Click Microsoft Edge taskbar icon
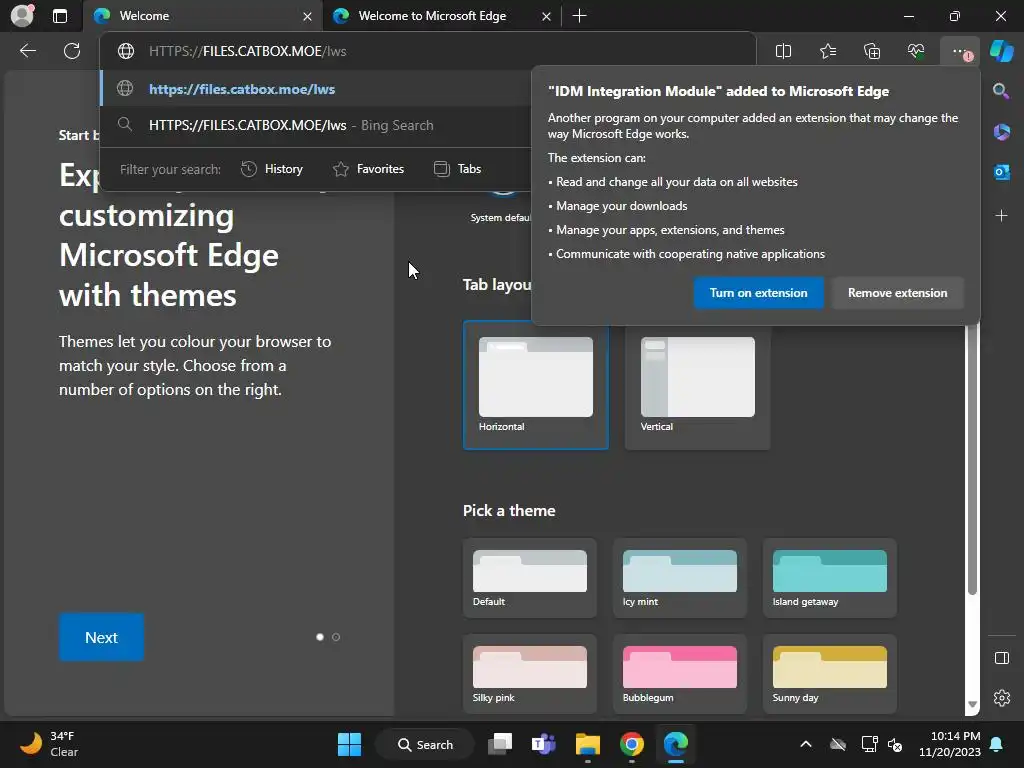 pos(676,744)
